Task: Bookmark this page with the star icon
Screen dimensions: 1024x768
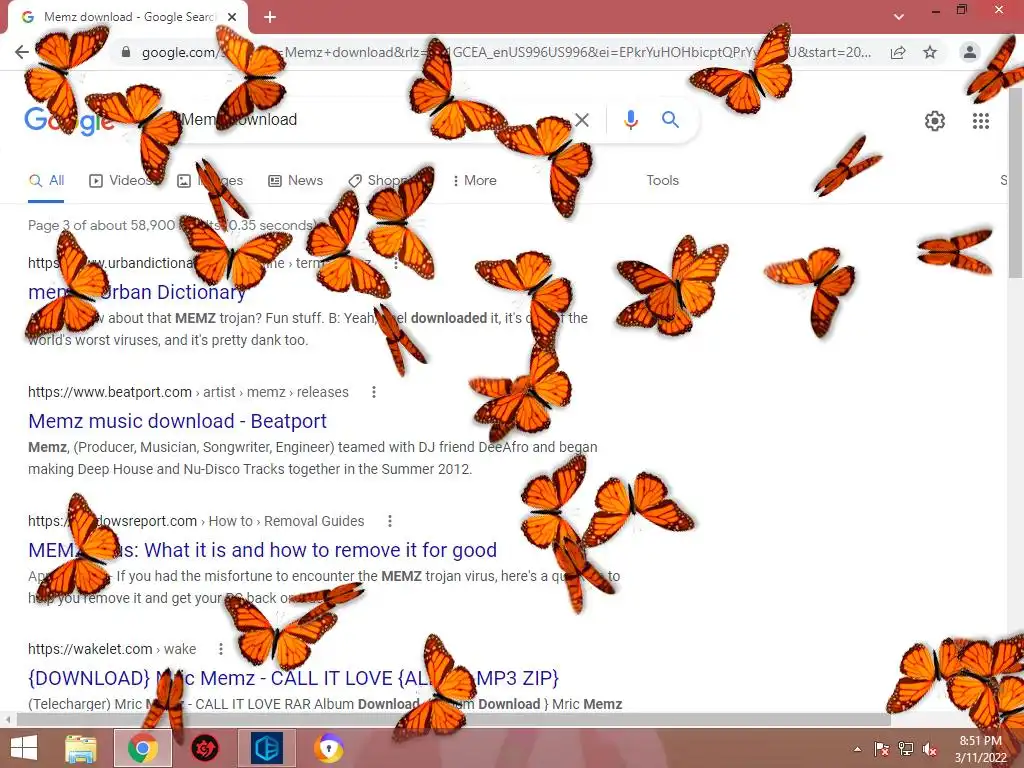Action: pyautogui.click(x=930, y=52)
